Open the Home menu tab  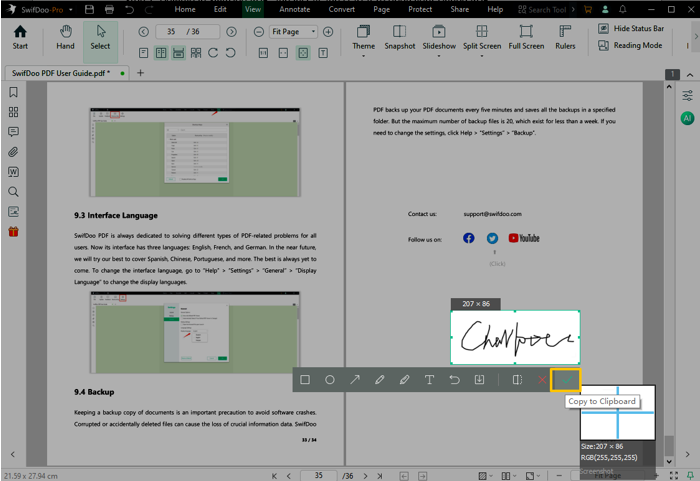[185, 9]
